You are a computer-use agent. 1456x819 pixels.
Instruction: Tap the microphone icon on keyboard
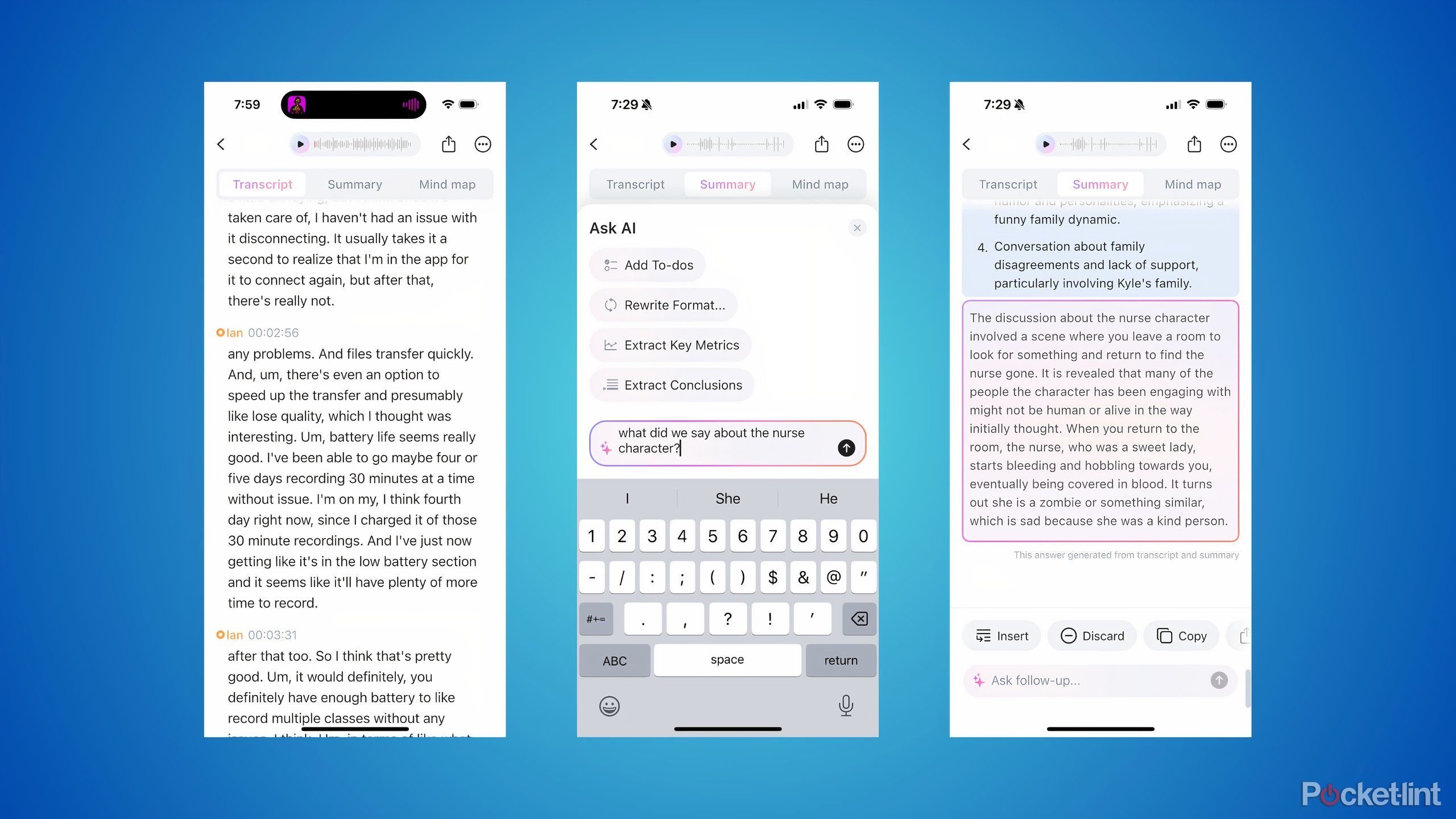846,706
